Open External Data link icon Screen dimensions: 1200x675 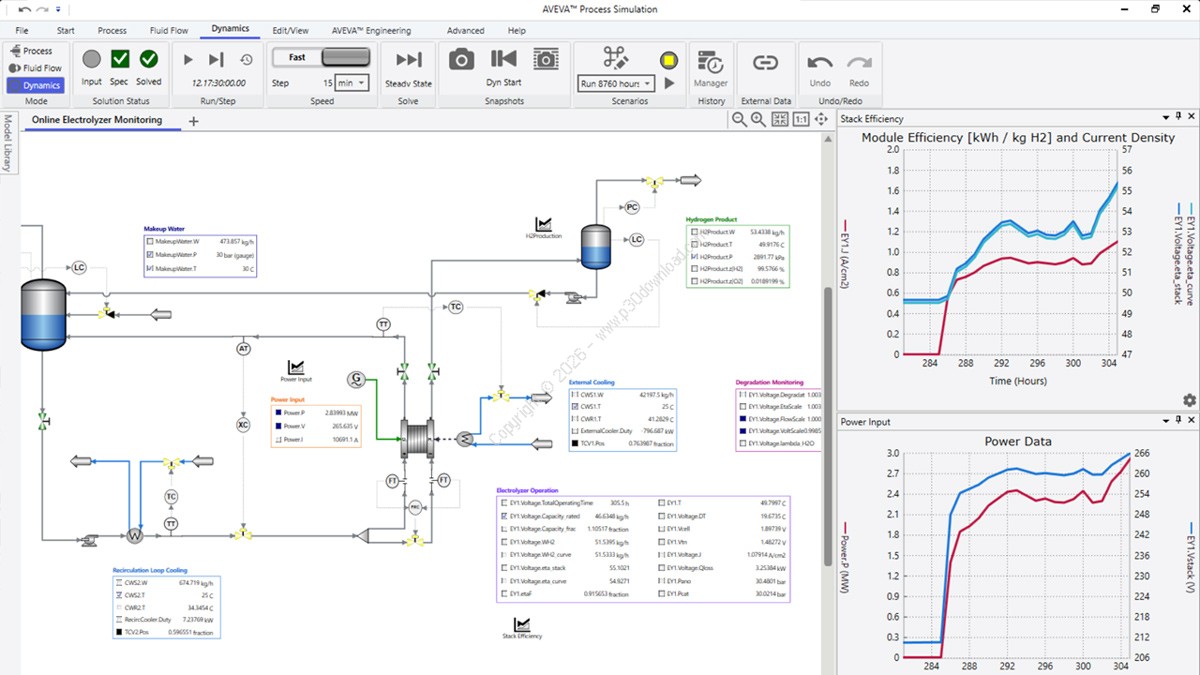pos(766,62)
